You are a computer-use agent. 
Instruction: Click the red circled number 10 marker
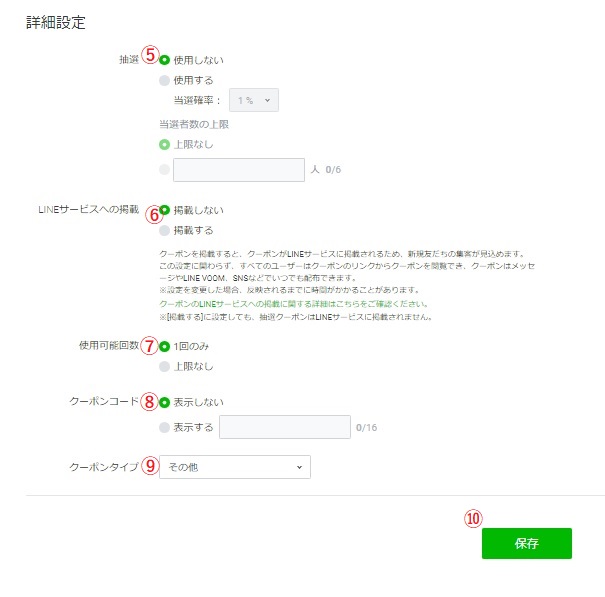(473, 519)
